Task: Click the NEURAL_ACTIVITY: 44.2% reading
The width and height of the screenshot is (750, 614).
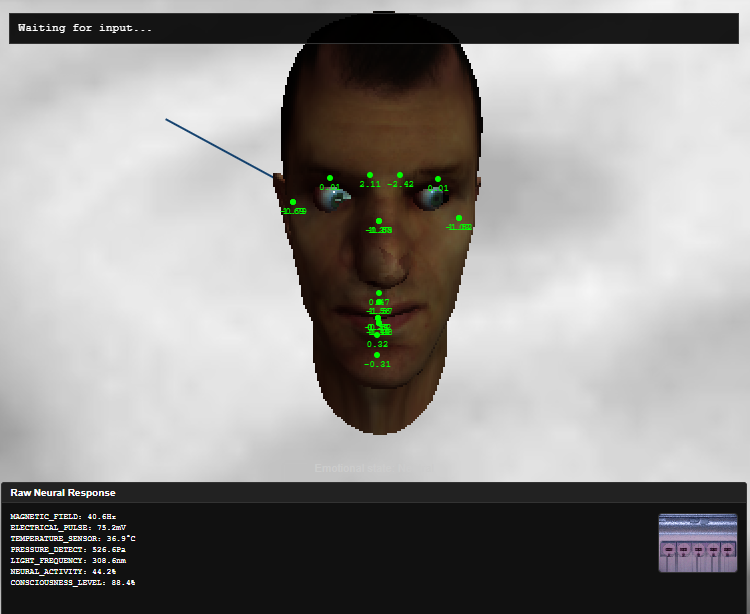Action: coord(63,571)
